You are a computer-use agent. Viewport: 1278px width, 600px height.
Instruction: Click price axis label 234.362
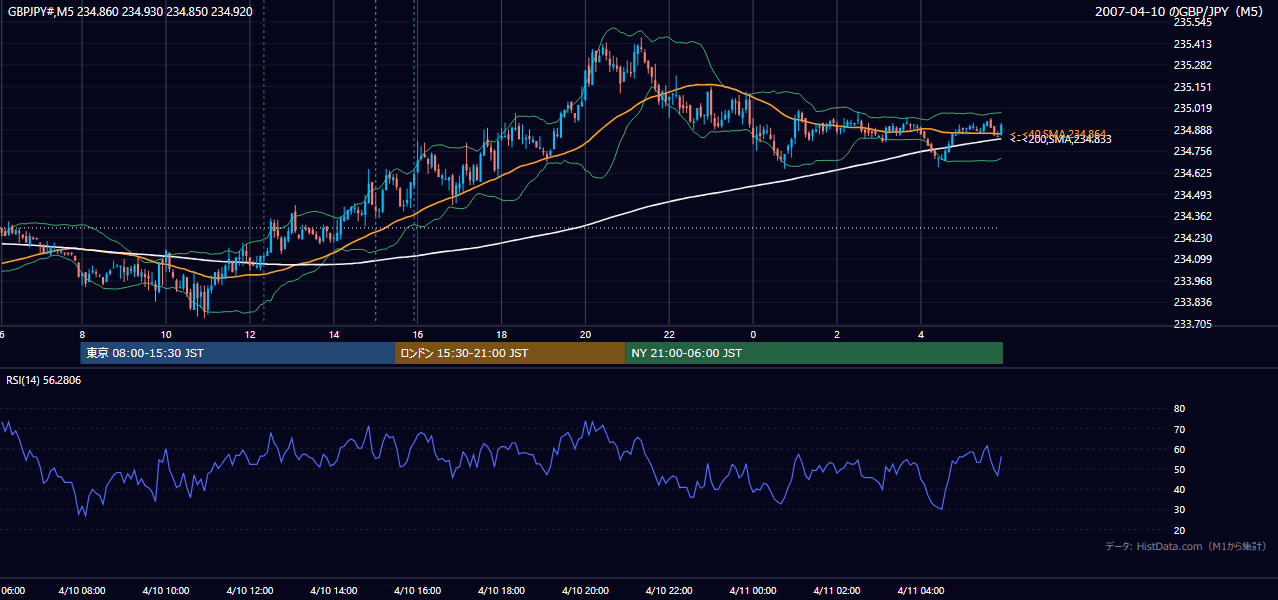point(1192,216)
